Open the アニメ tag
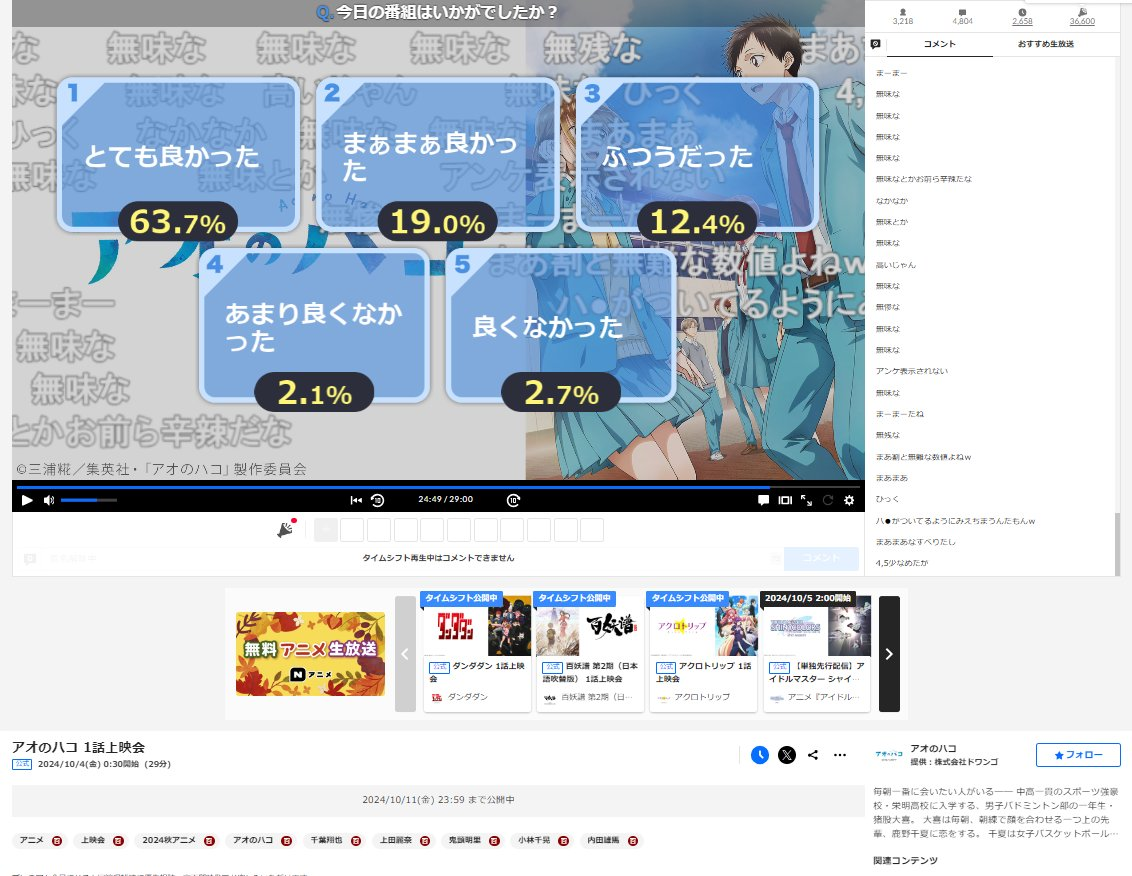 32,841
